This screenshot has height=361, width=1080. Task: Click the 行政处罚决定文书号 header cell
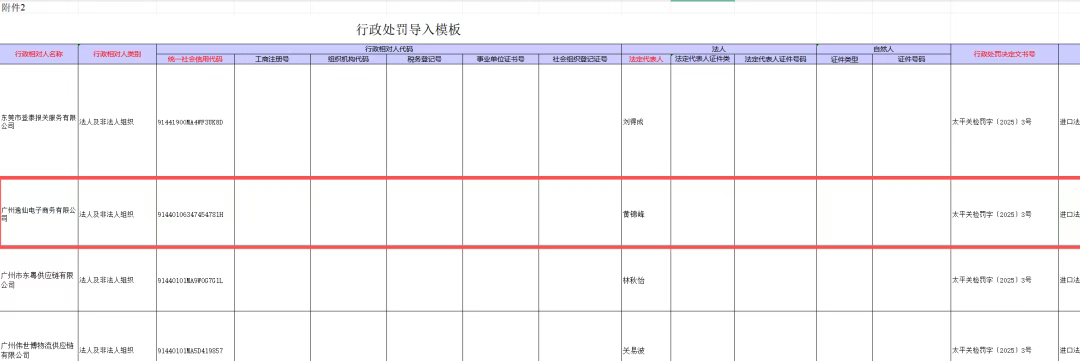coord(1004,54)
